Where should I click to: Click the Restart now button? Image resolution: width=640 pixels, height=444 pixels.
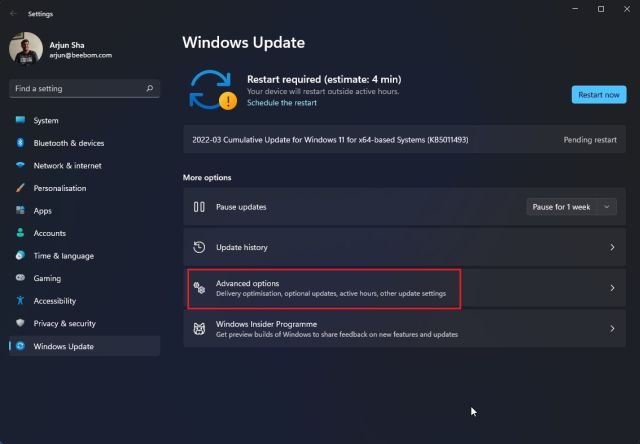(599, 95)
